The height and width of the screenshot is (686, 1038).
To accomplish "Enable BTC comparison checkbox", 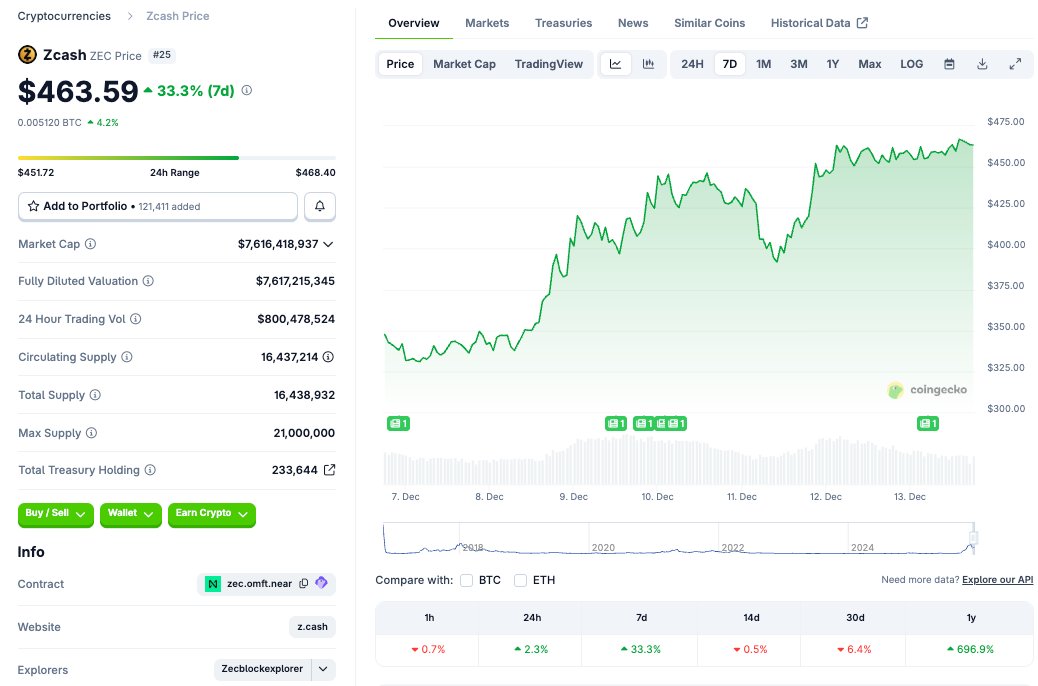I will (466, 580).
